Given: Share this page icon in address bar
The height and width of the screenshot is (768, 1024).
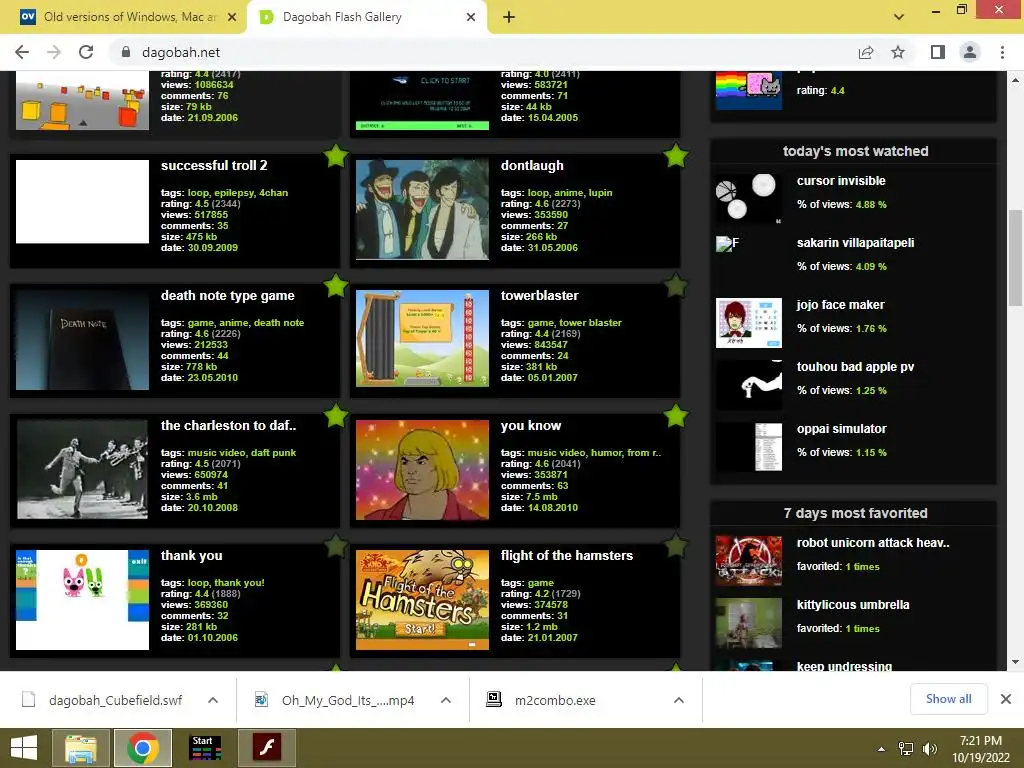Looking at the screenshot, I should 866,52.
